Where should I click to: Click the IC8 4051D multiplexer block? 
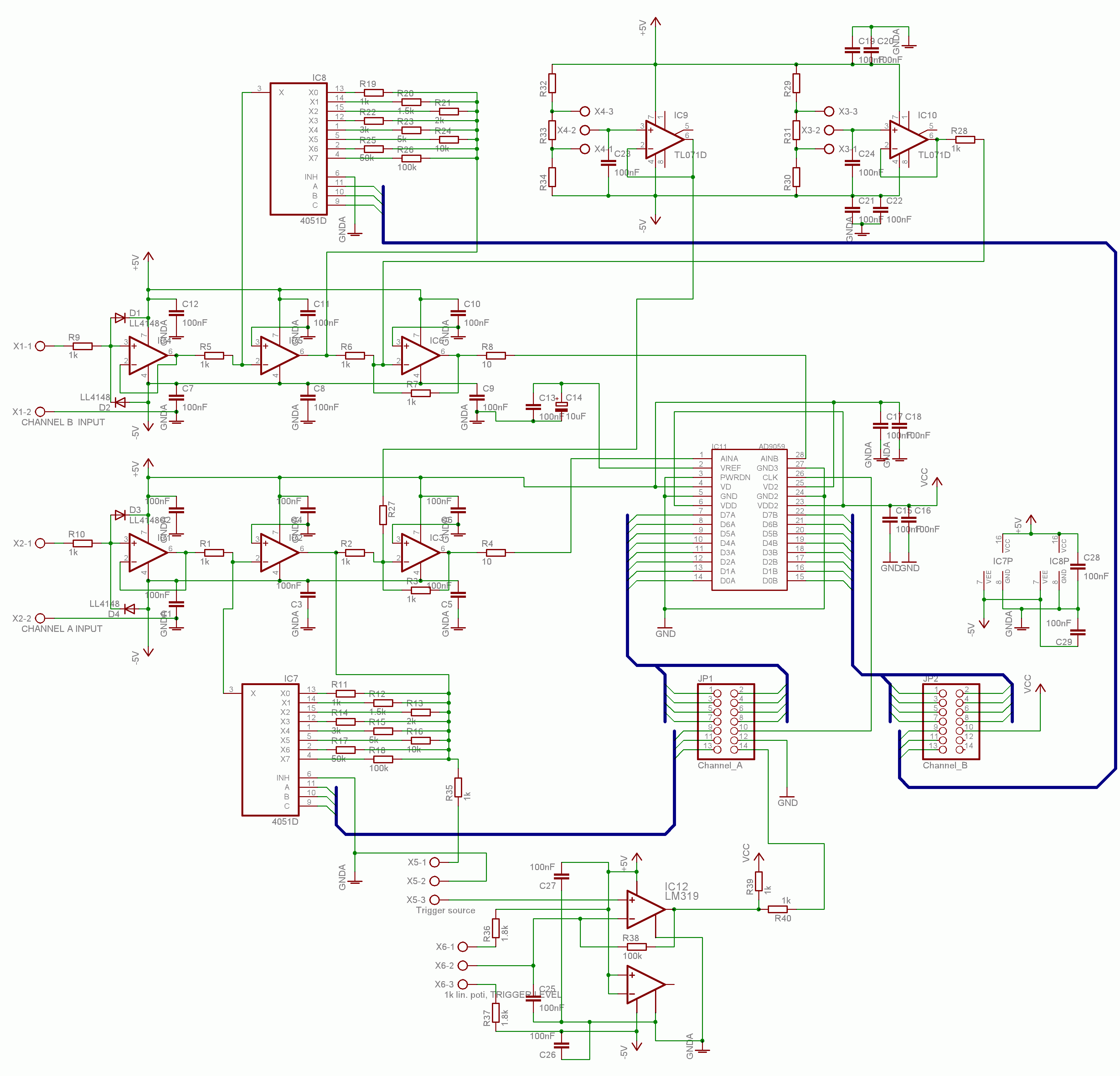[298, 148]
